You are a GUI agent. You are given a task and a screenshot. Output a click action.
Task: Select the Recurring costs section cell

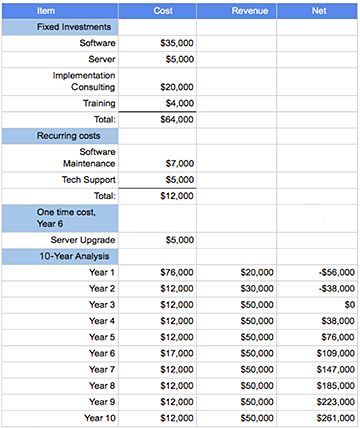coord(60,136)
